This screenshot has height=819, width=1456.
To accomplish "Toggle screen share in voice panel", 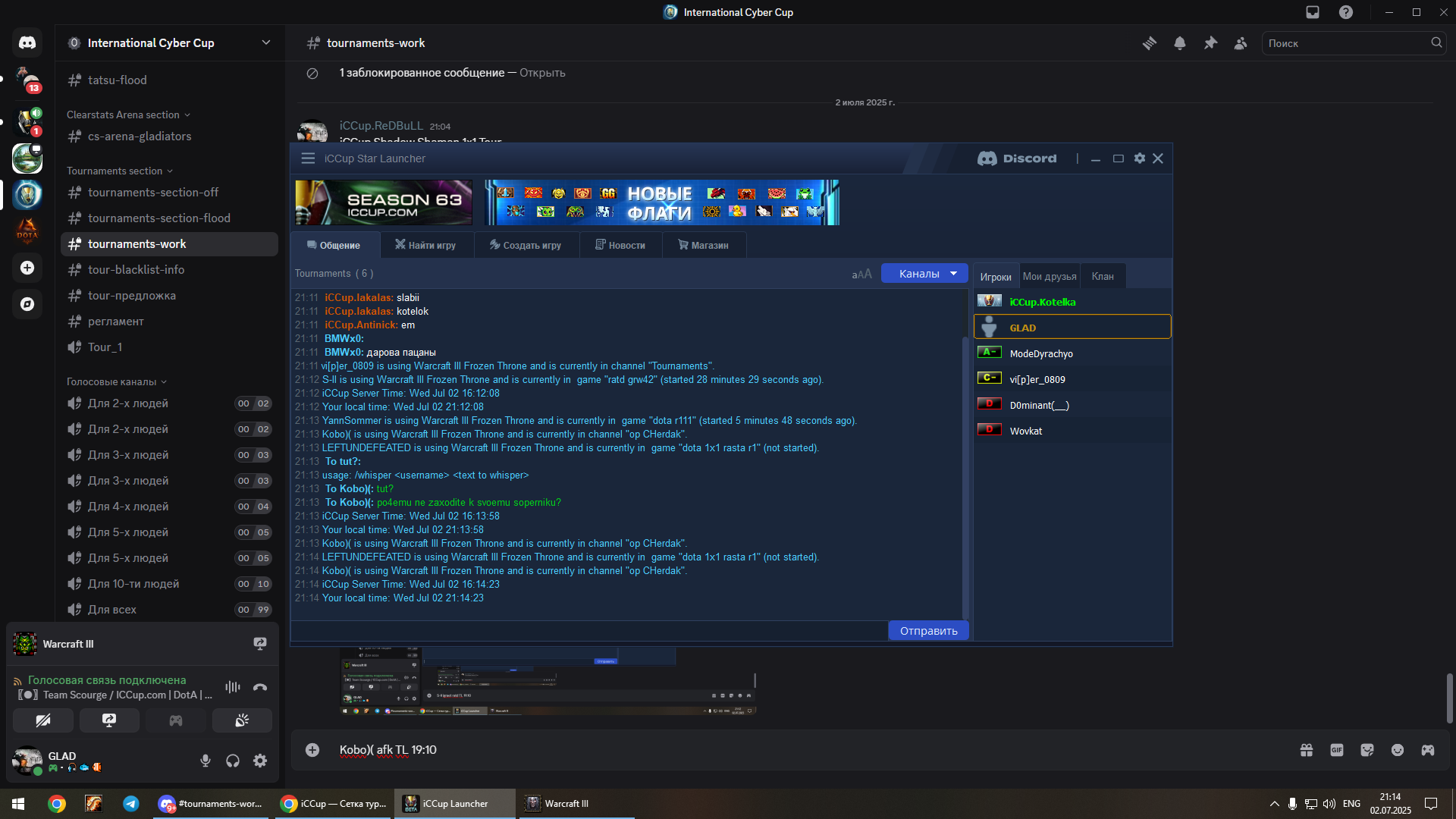I will click(x=109, y=720).
